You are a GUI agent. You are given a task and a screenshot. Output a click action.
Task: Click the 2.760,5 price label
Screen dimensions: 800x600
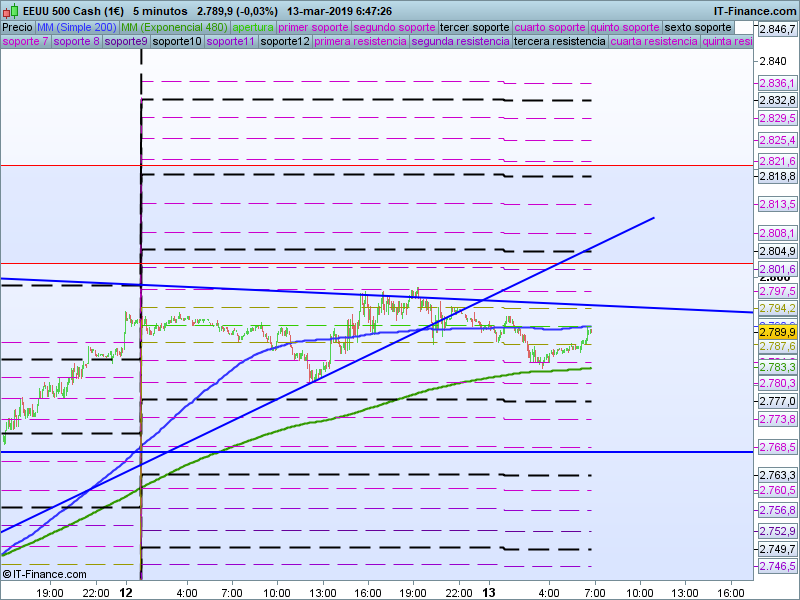(777, 490)
